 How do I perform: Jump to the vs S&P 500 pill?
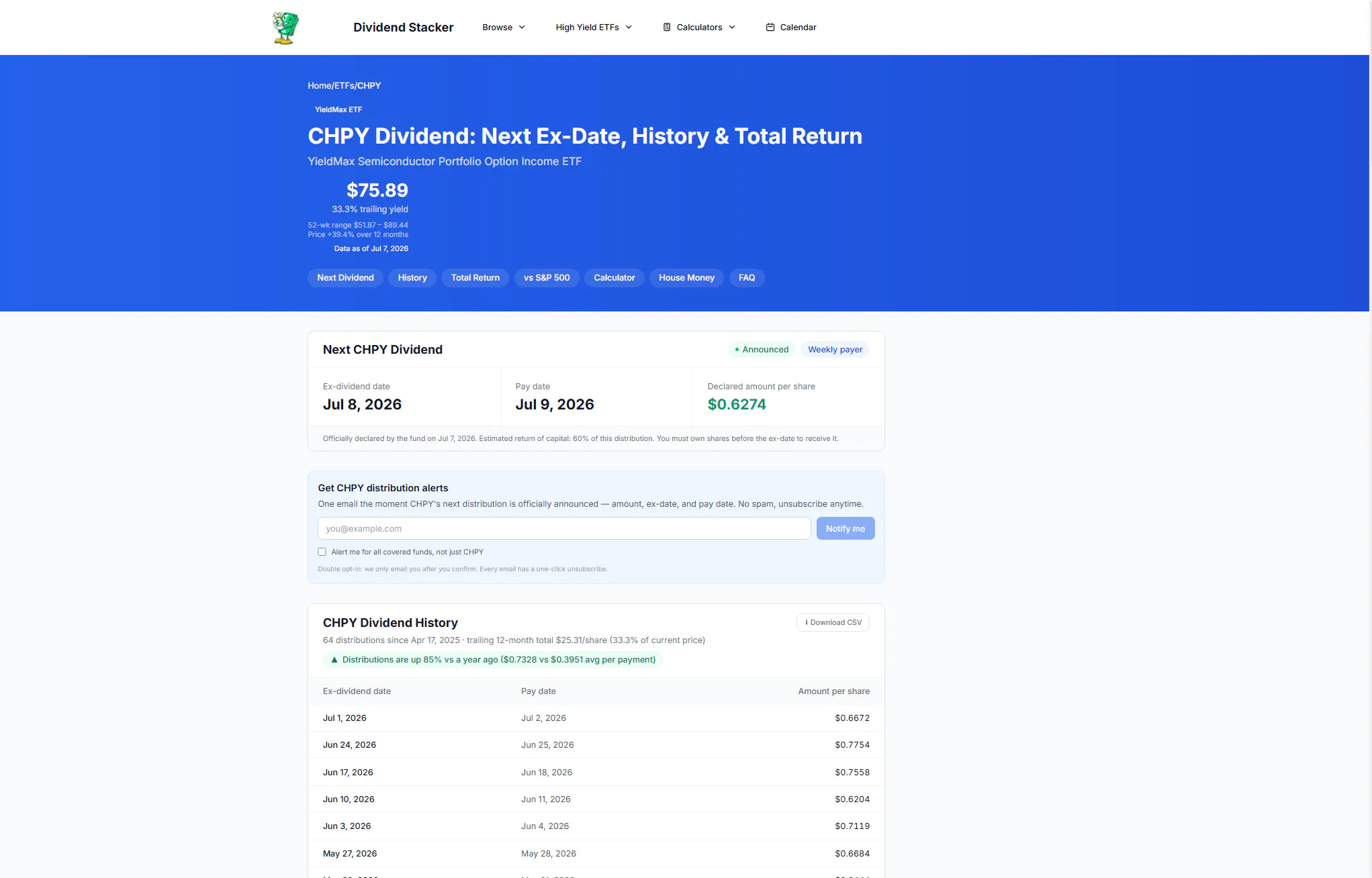pyautogui.click(x=547, y=278)
